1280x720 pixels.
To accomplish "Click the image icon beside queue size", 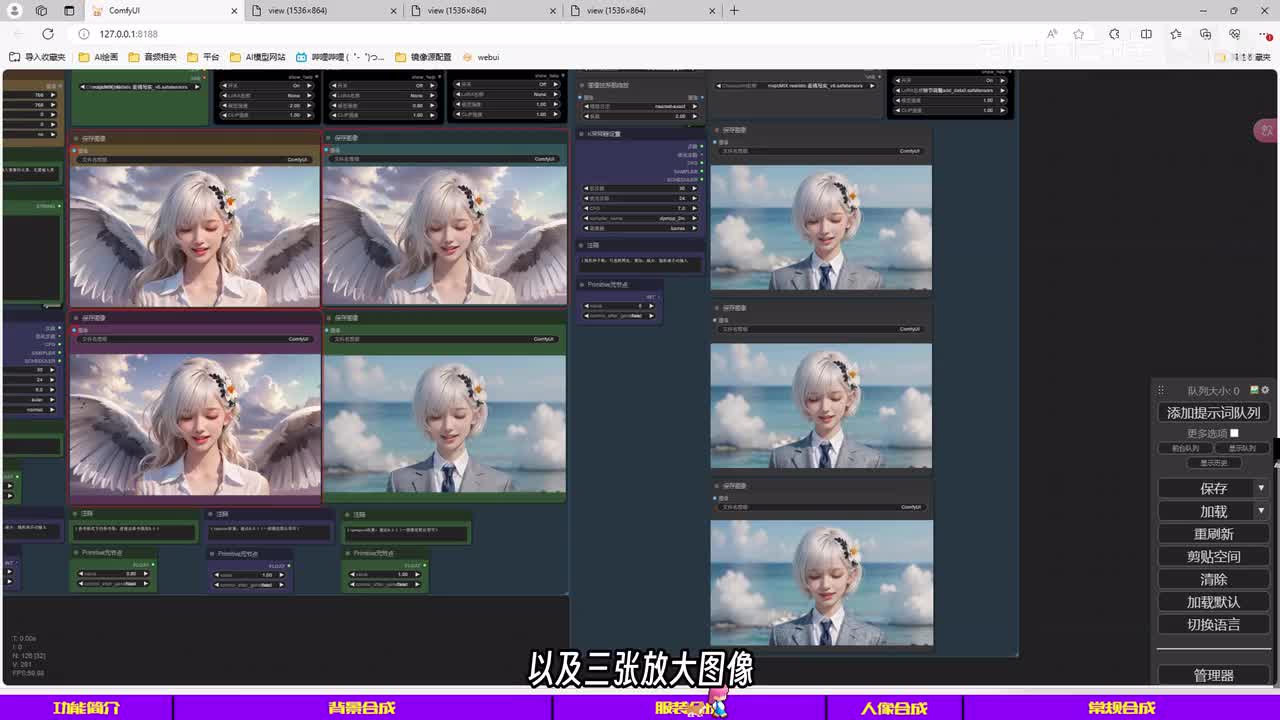I will click(x=1254, y=390).
